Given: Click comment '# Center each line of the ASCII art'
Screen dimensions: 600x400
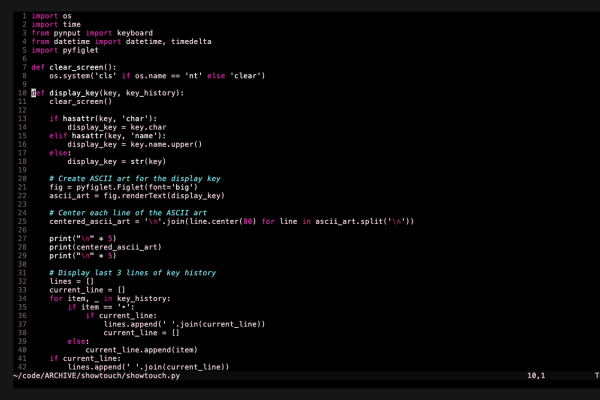Looking at the screenshot, I should (x=128, y=213).
